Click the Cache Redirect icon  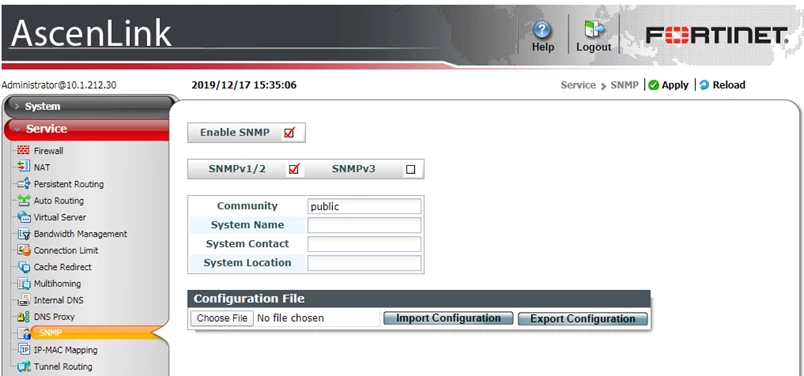[x=24, y=267]
